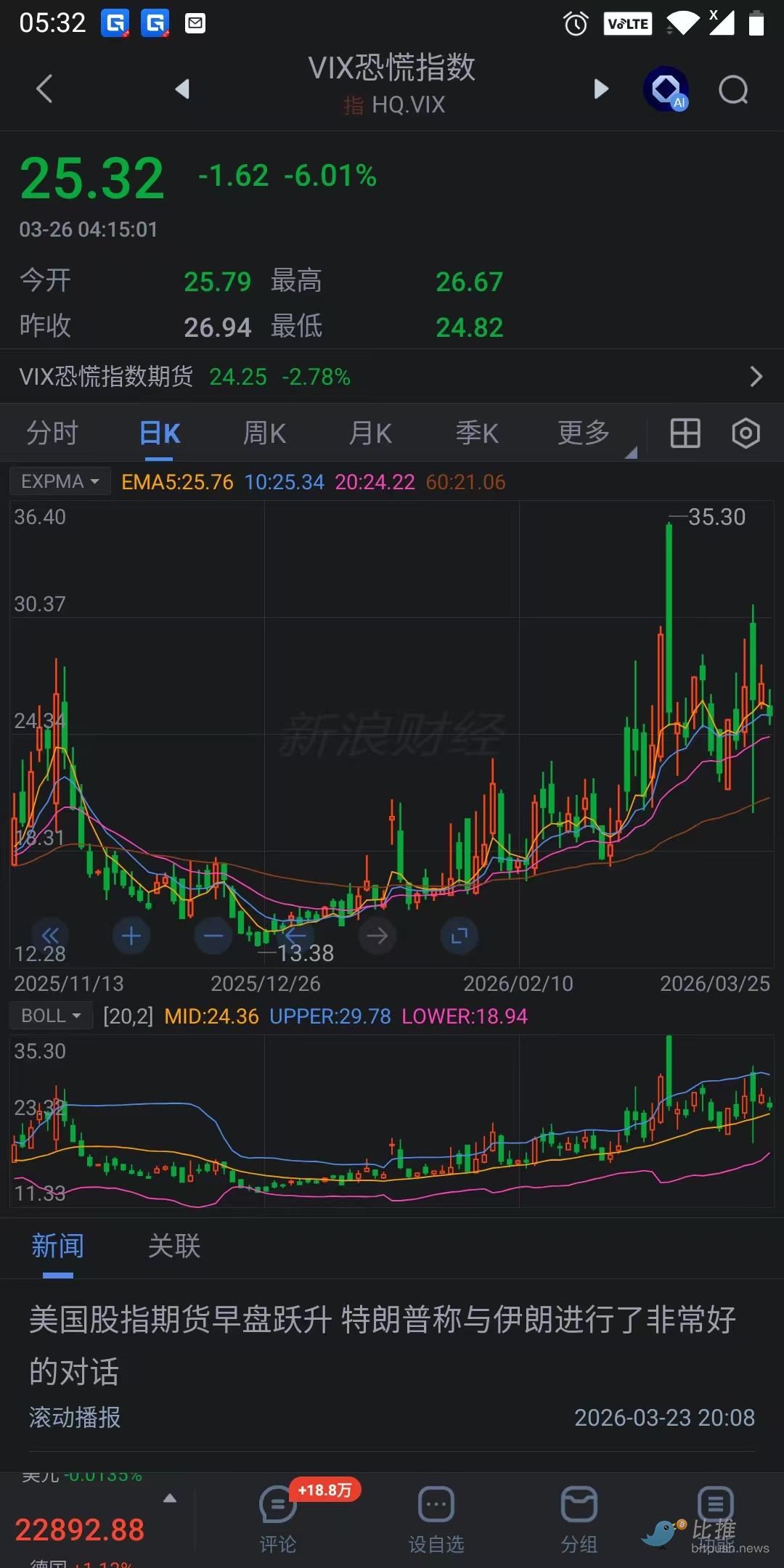Open the chart grid layout icon
The width and height of the screenshot is (784, 1568).
(685, 433)
